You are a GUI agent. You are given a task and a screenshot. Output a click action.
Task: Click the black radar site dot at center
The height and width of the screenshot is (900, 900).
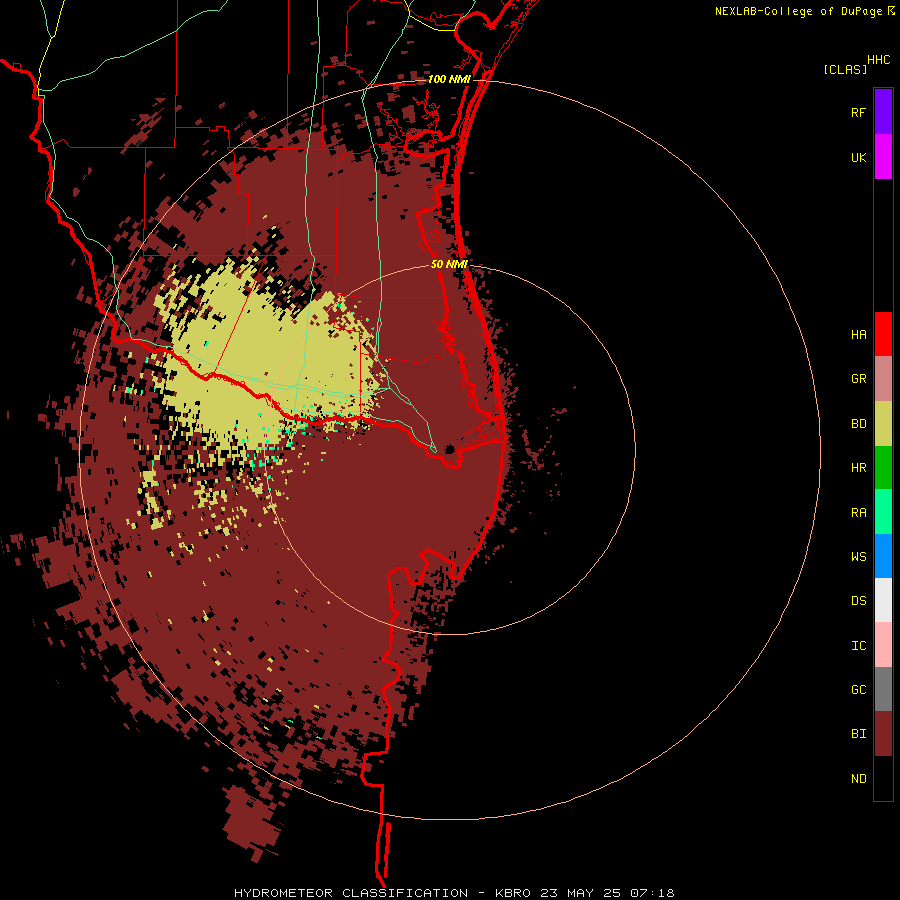pyautogui.click(x=449, y=449)
